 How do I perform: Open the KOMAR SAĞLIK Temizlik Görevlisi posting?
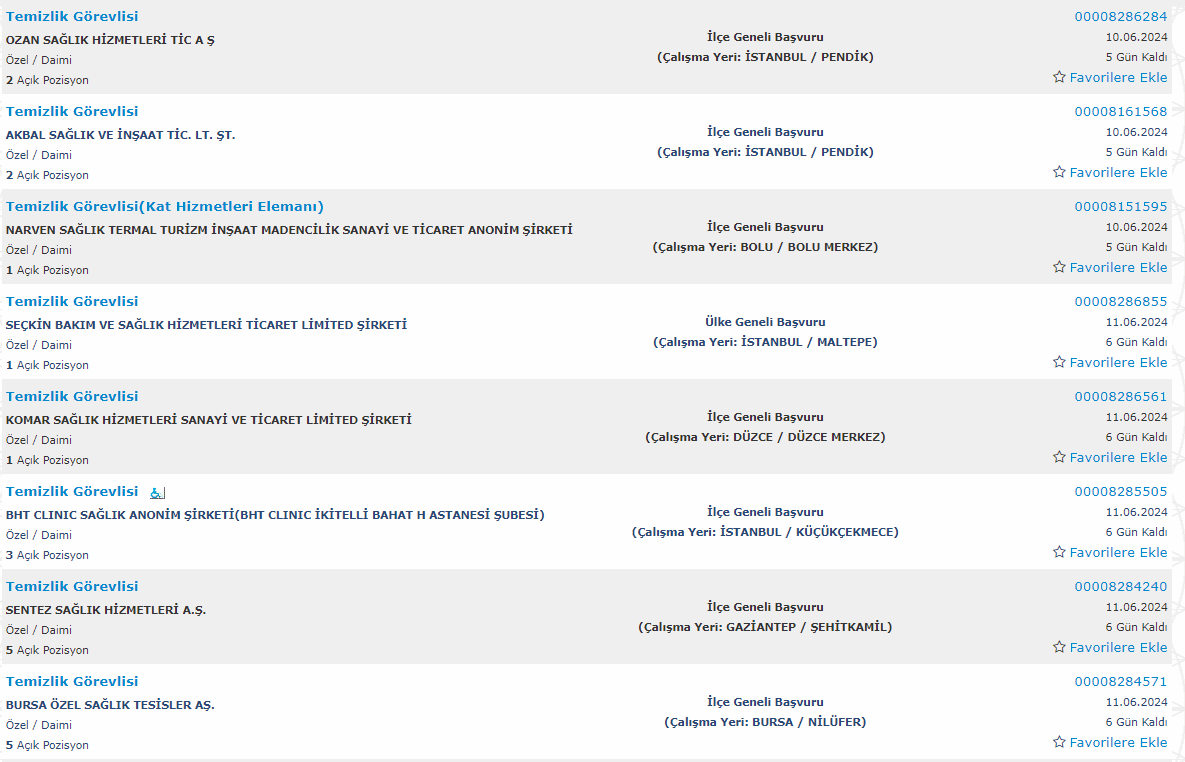(x=72, y=397)
